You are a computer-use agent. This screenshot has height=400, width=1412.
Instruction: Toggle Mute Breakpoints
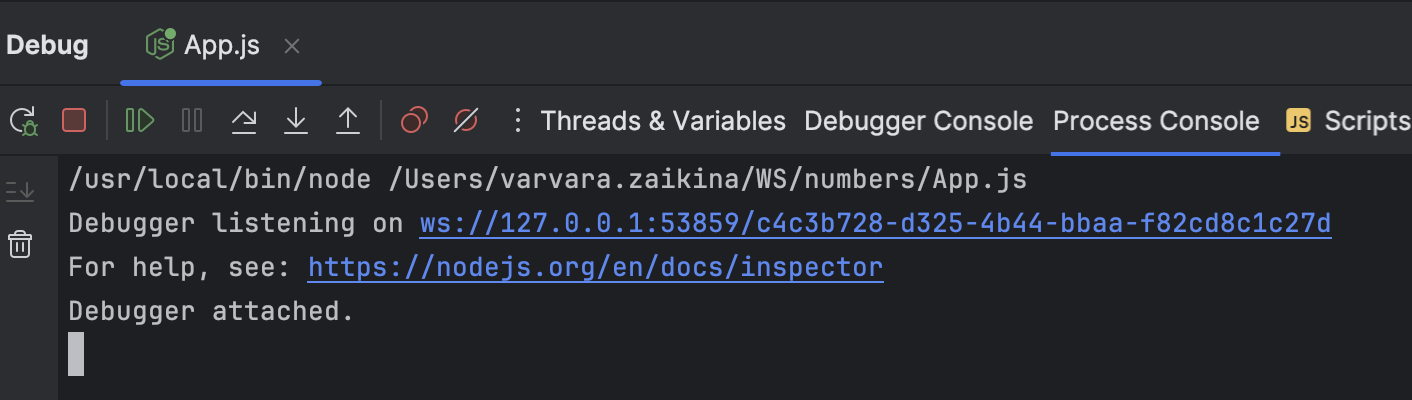(x=465, y=122)
